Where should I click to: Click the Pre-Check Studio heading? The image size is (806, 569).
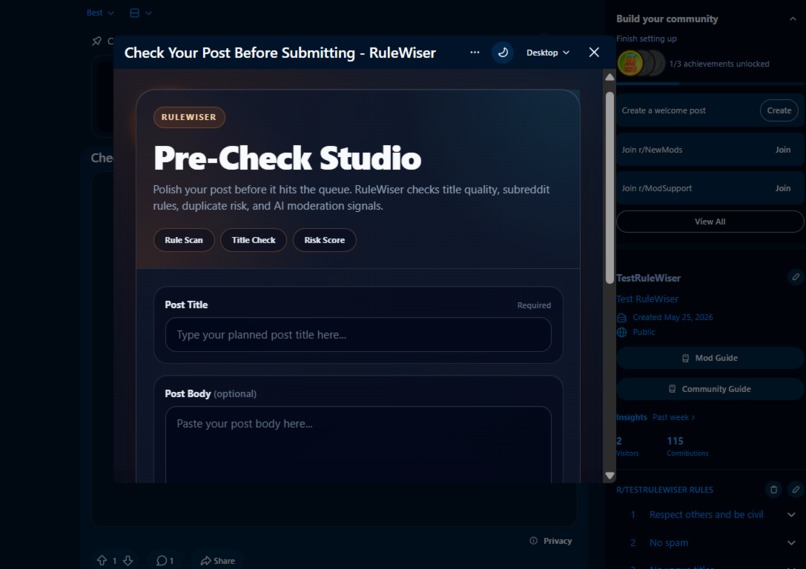(287, 157)
